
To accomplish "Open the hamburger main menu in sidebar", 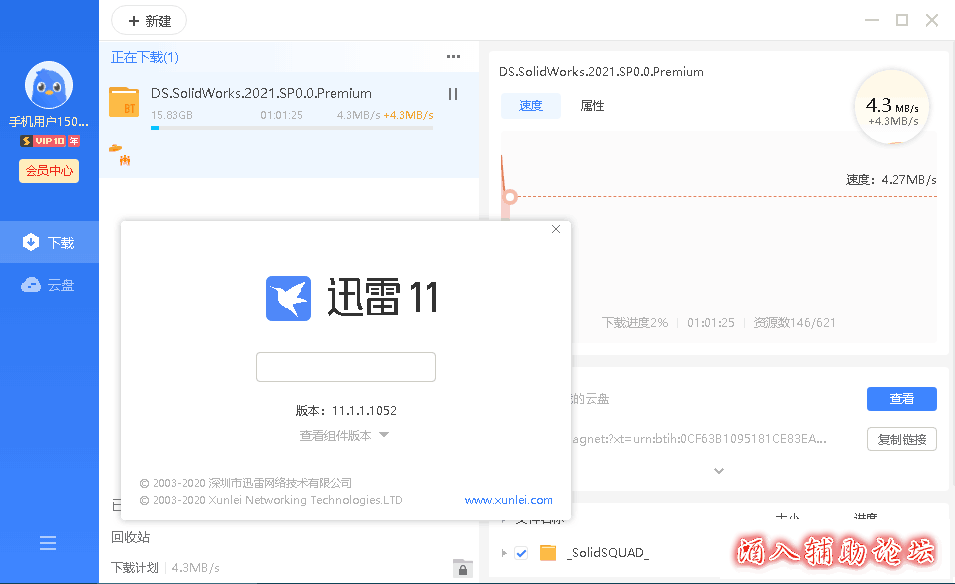I will pyautogui.click(x=48, y=543).
